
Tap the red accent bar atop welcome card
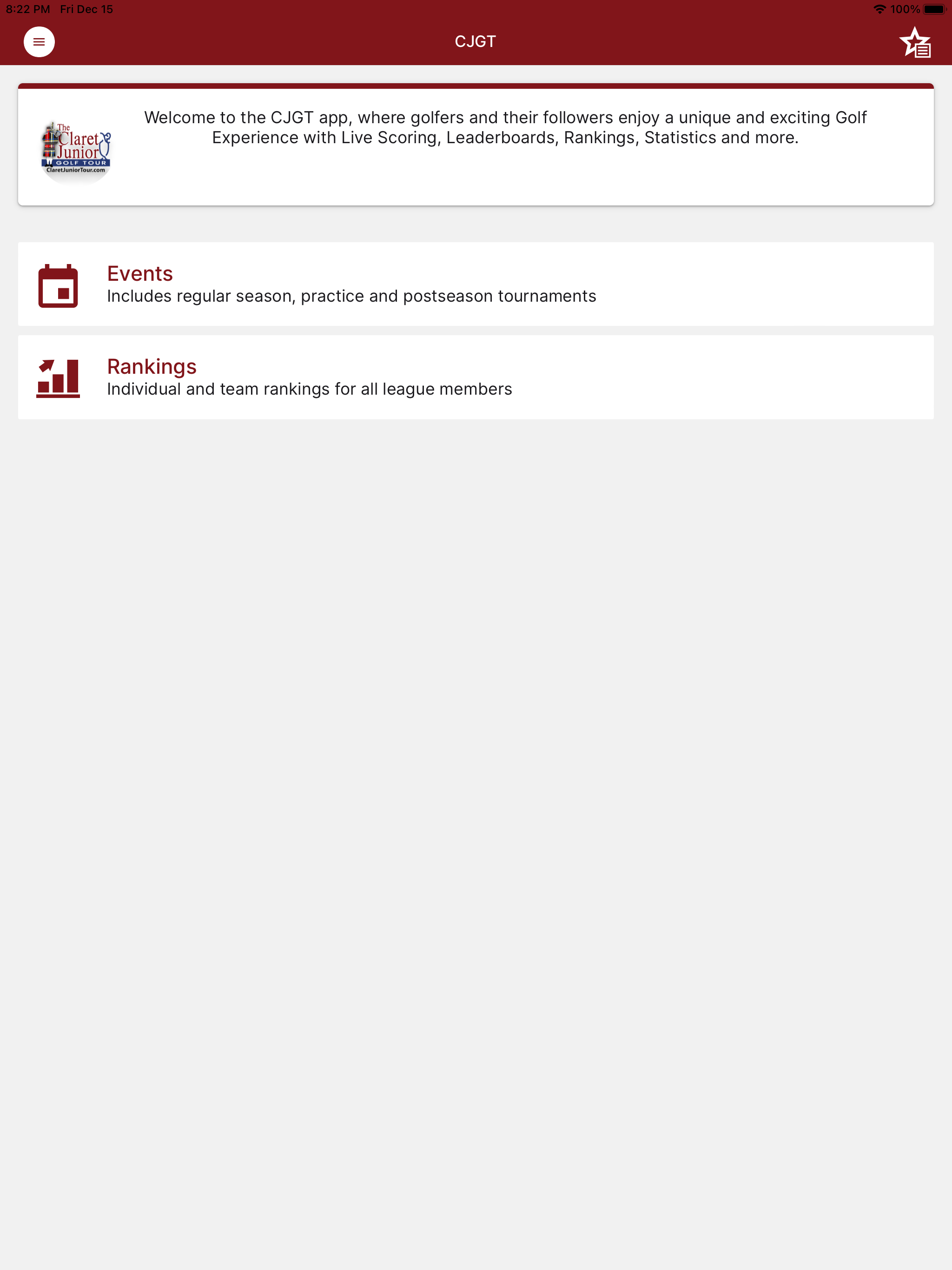click(x=476, y=86)
